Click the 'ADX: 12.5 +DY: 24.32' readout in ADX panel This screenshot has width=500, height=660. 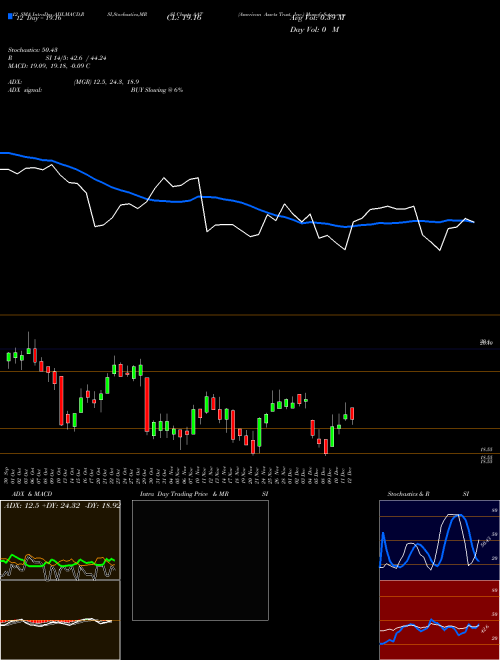(62, 506)
